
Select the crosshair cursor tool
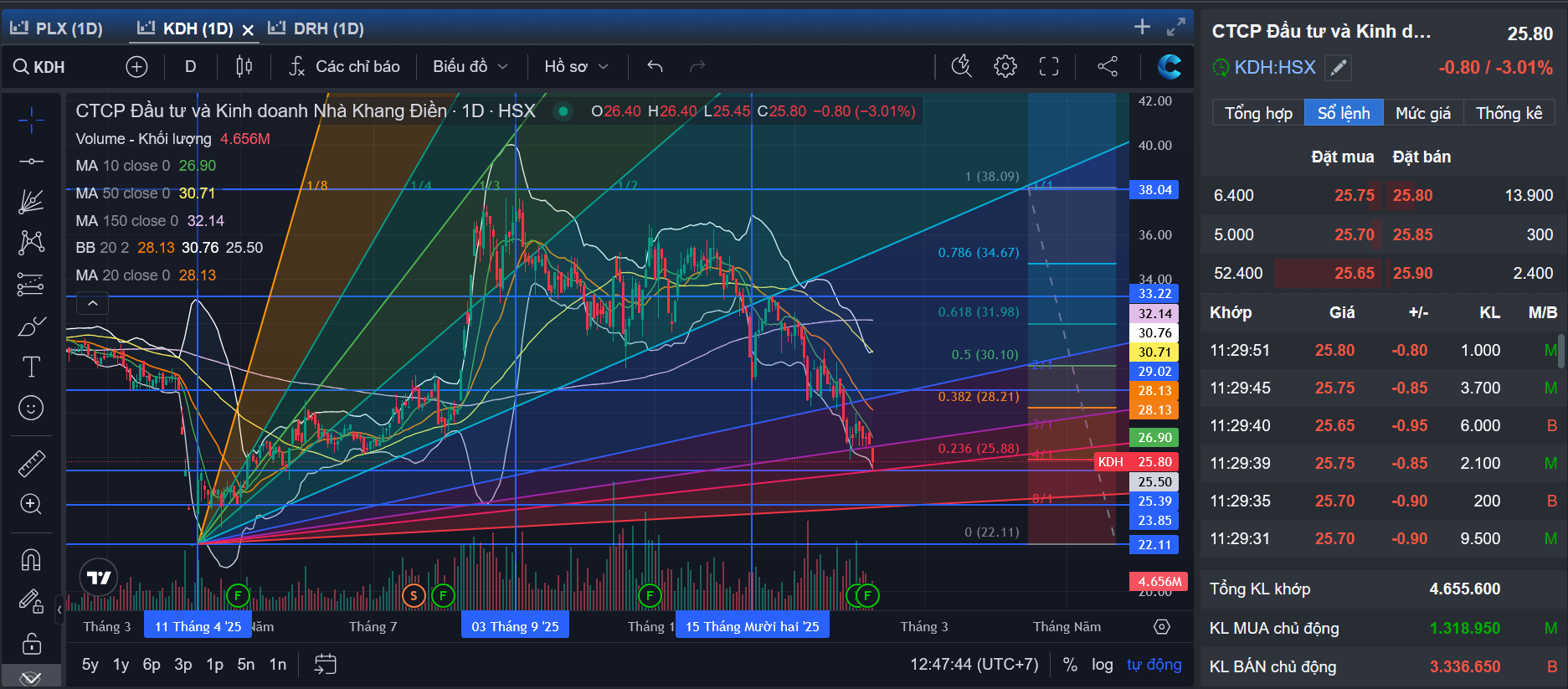[x=31, y=121]
